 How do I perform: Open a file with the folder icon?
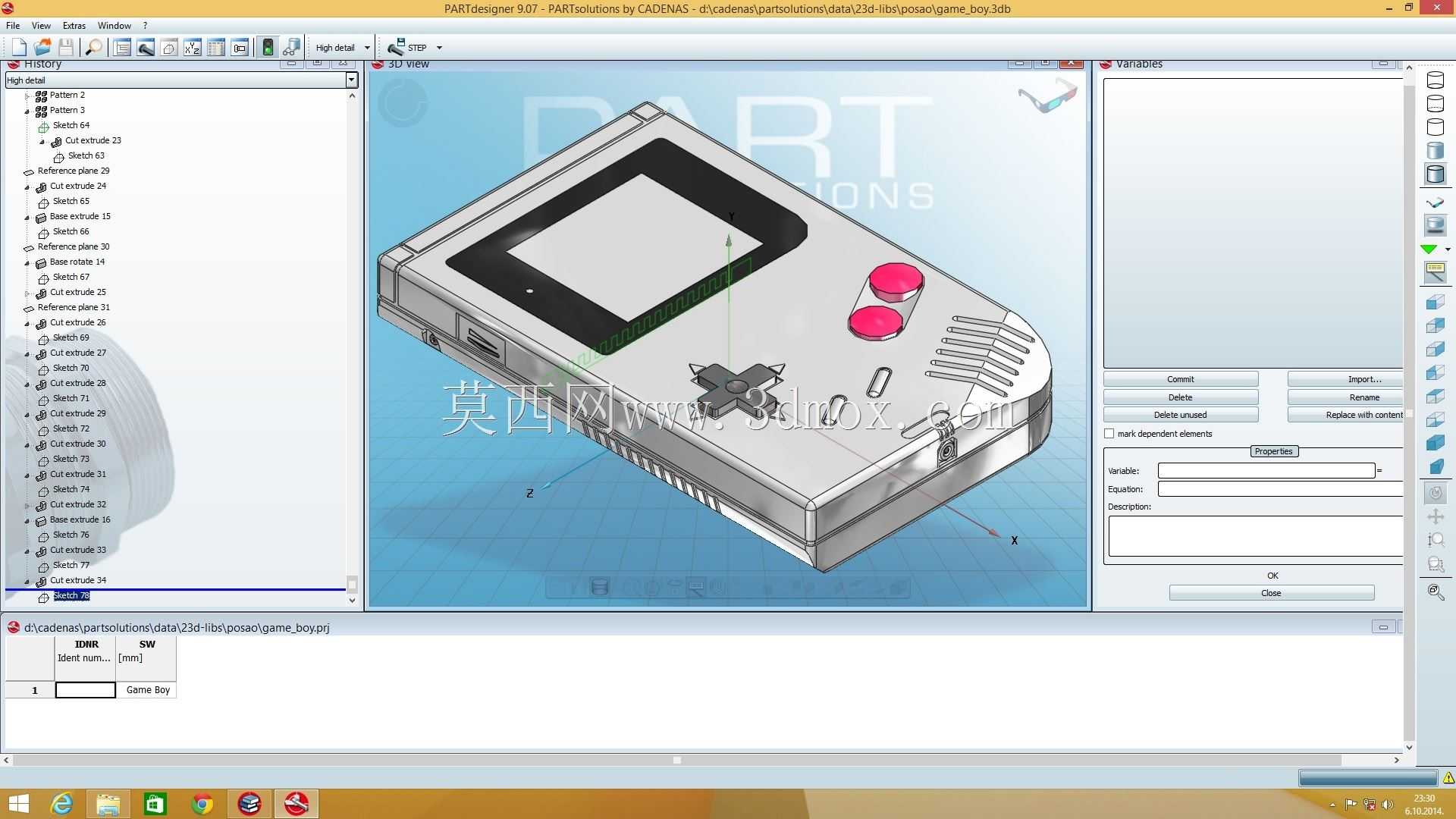[x=43, y=48]
